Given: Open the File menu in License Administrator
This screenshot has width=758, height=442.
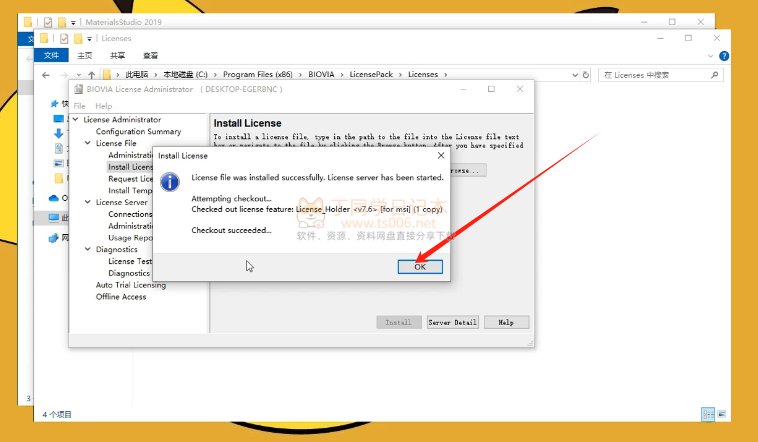Looking at the screenshot, I should (x=79, y=106).
